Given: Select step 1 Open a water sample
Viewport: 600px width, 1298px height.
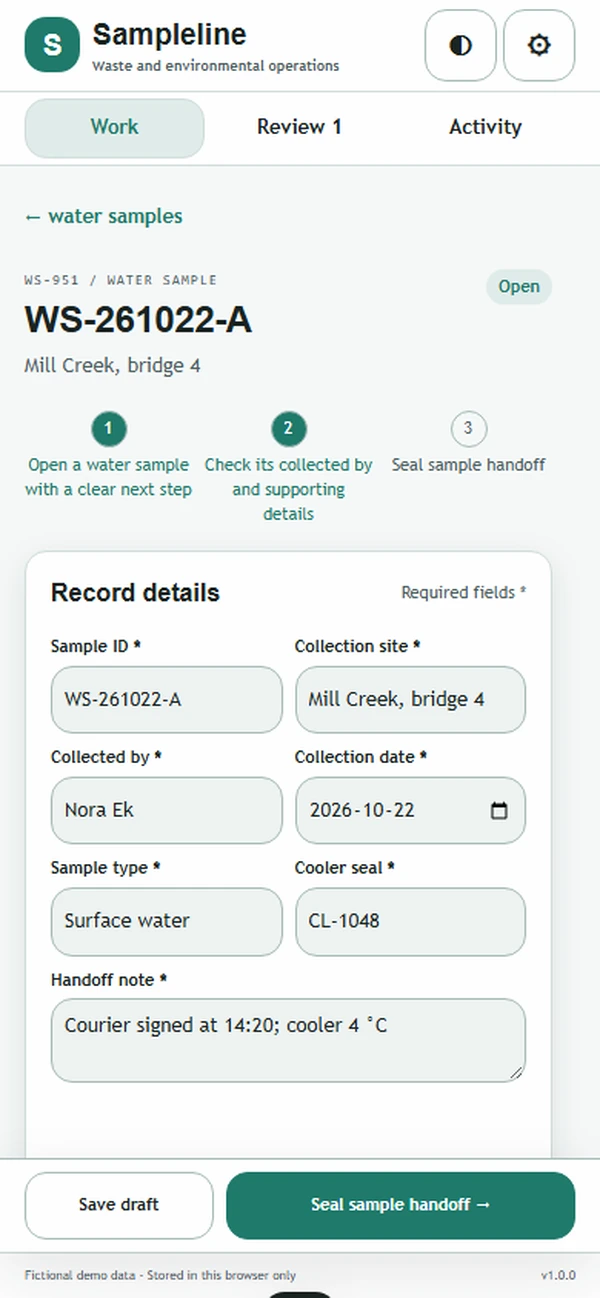Looking at the screenshot, I should [108, 457].
